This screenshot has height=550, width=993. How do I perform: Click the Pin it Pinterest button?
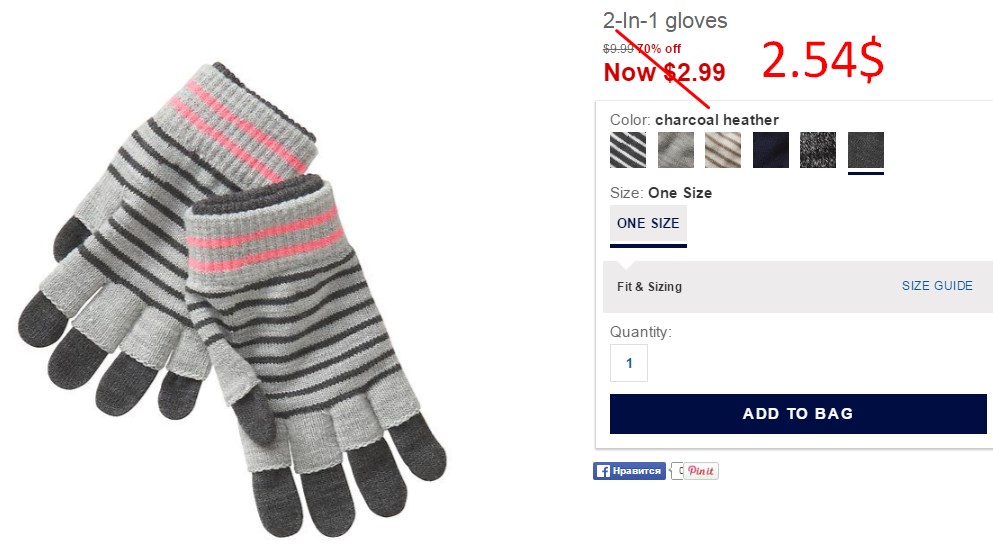tap(701, 471)
